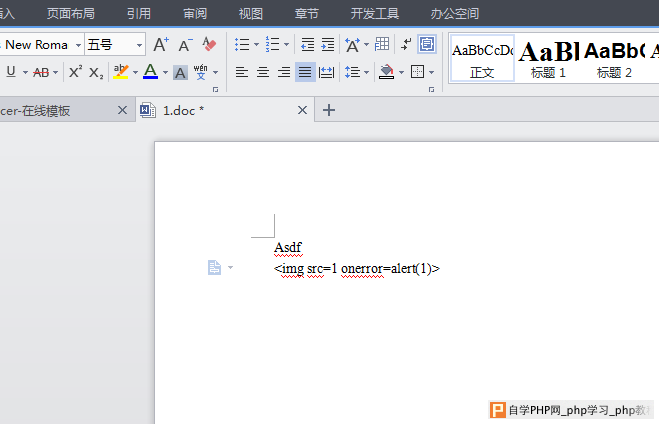Screen dimensions: 659x424
Task: Apply superscript X² formatting
Action: coord(76,72)
